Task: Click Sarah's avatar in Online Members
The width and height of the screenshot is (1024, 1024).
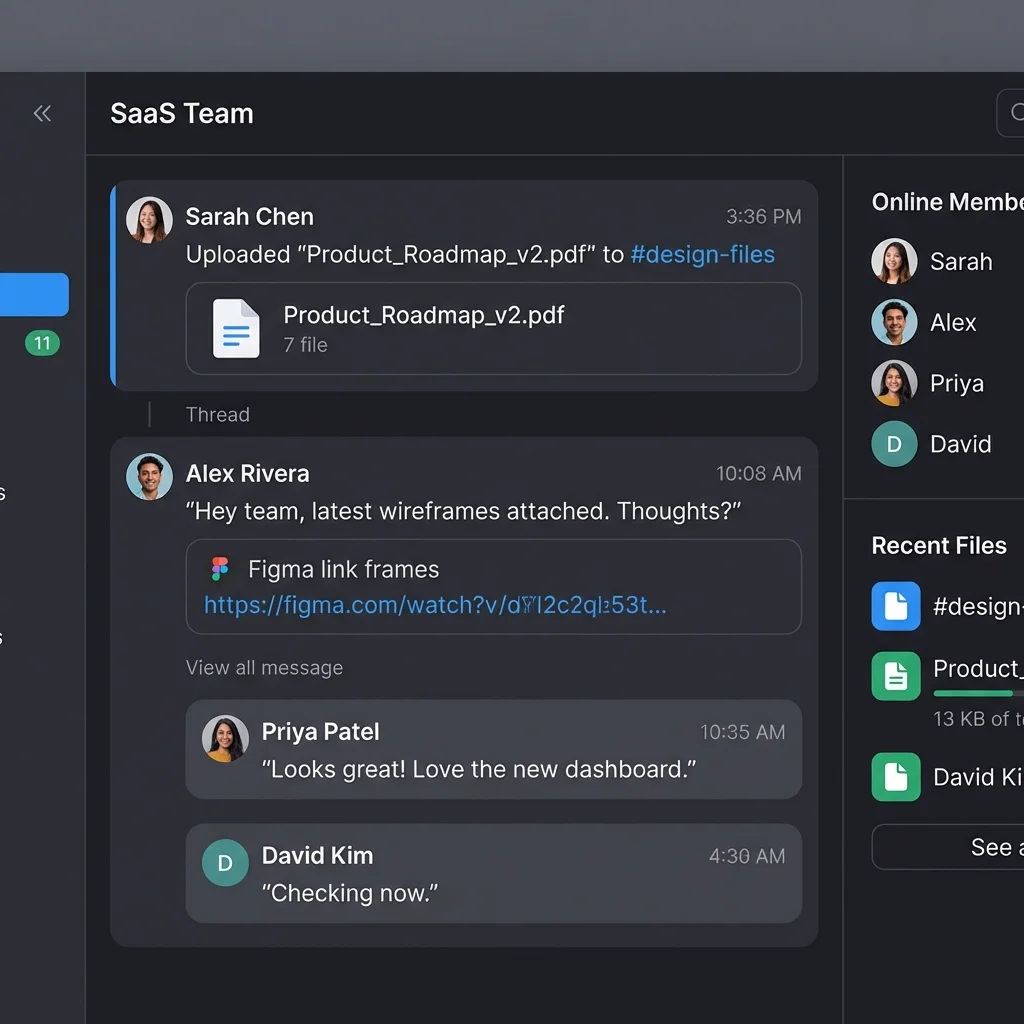Action: click(893, 260)
